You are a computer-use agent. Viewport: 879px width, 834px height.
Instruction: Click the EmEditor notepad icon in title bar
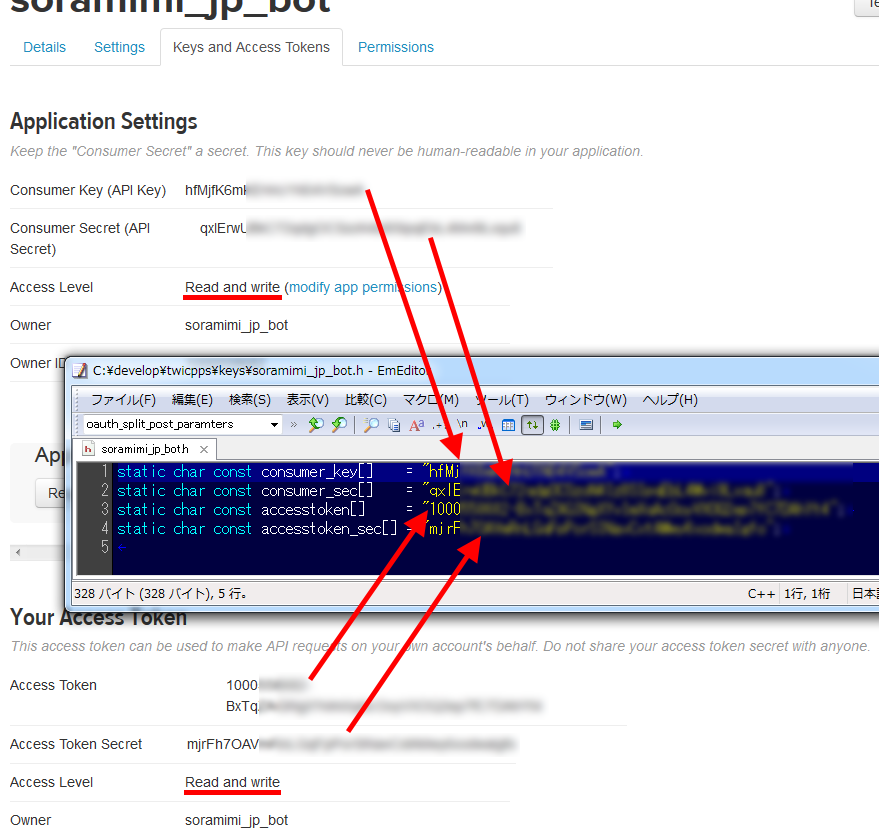point(80,370)
